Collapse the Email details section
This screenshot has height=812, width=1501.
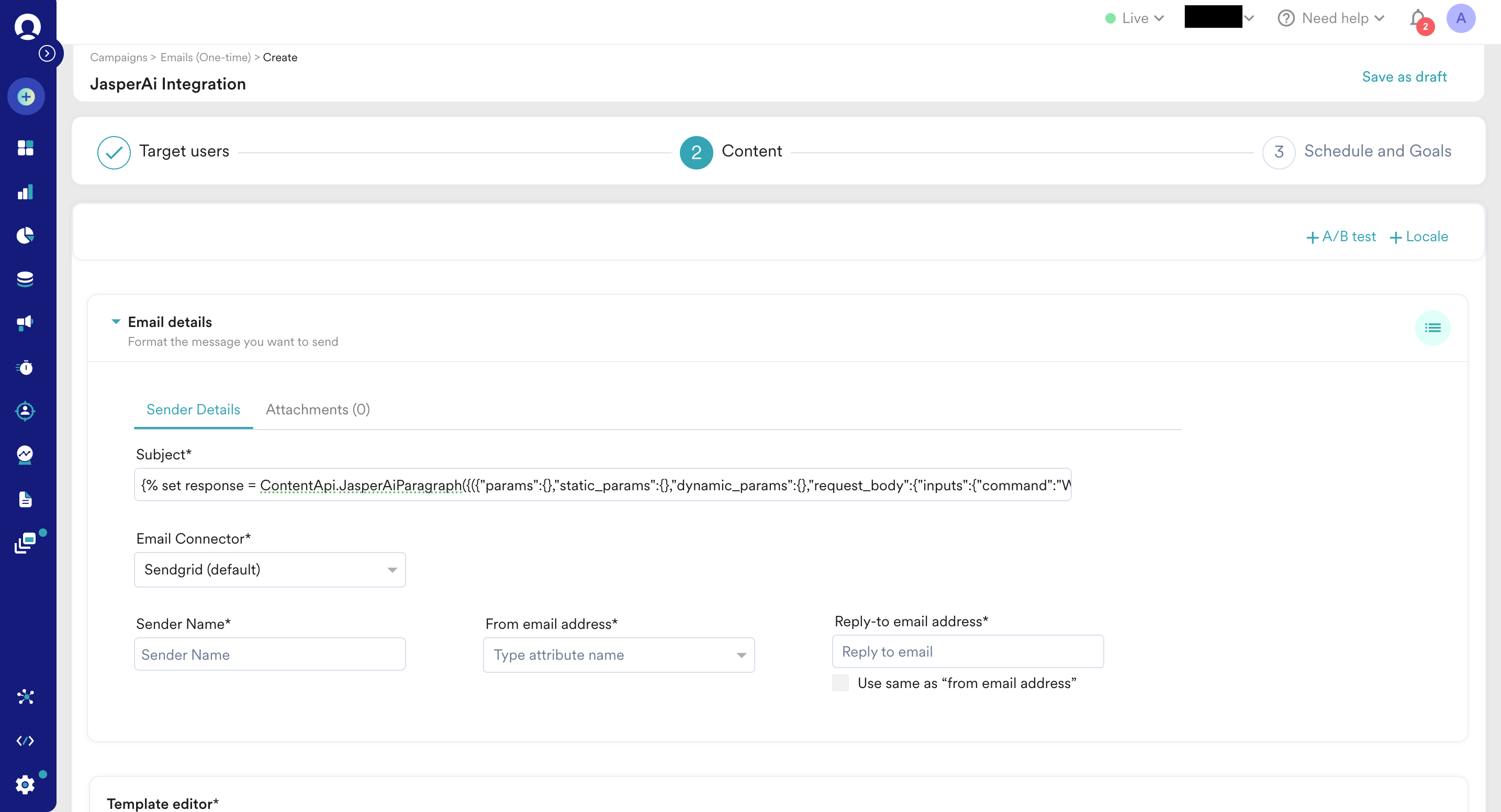tap(116, 322)
